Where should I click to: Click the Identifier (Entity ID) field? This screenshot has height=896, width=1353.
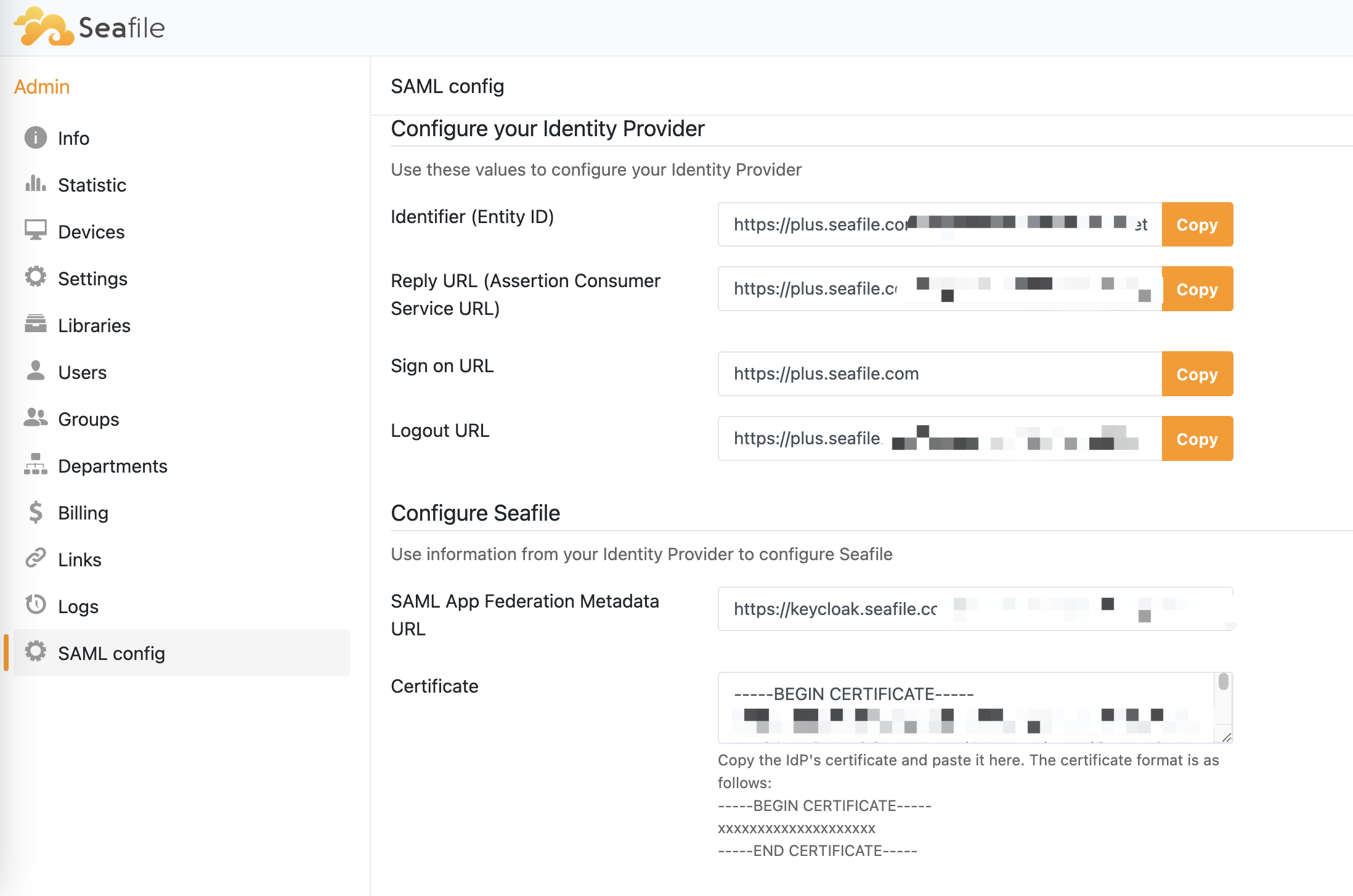(940, 224)
